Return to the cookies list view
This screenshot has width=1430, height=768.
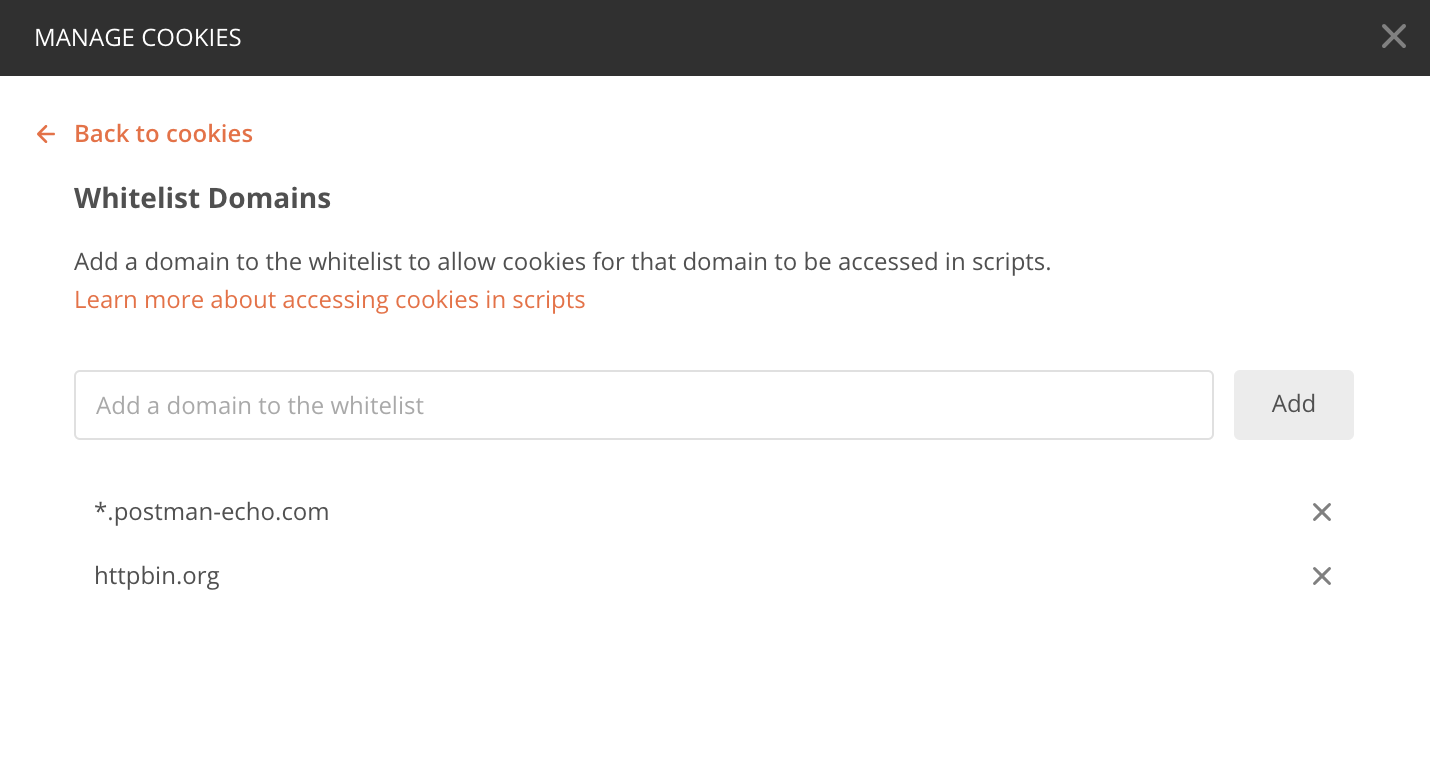pyautogui.click(x=163, y=133)
